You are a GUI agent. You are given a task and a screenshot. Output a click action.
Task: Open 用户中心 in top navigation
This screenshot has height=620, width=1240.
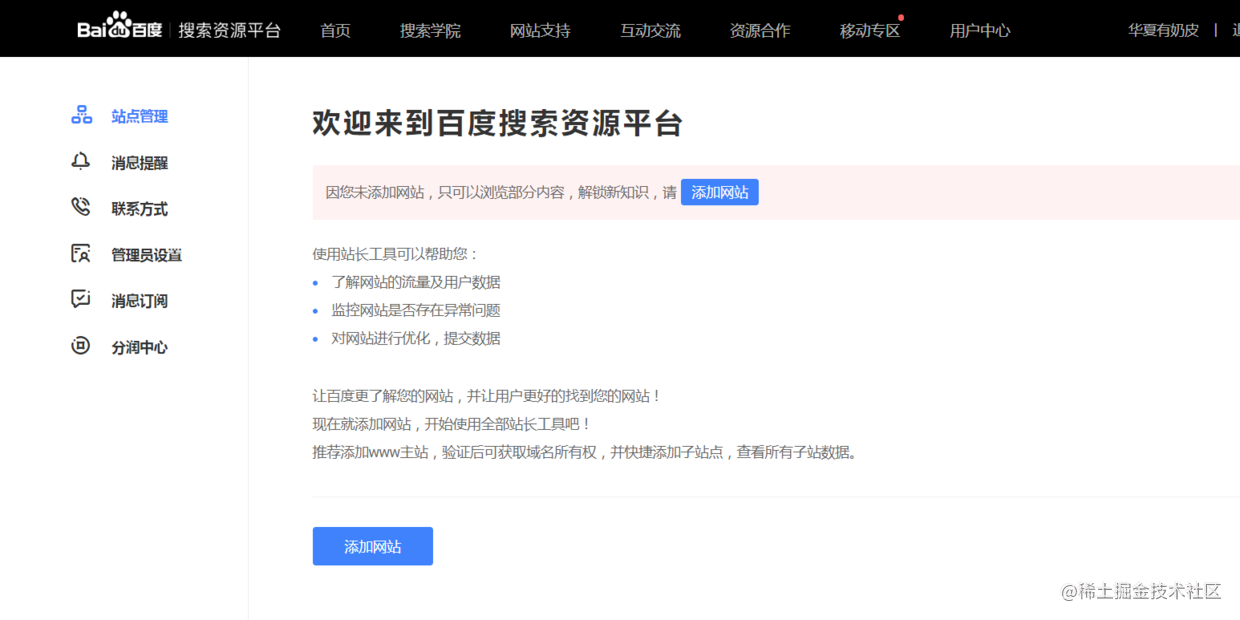point(981,30)
